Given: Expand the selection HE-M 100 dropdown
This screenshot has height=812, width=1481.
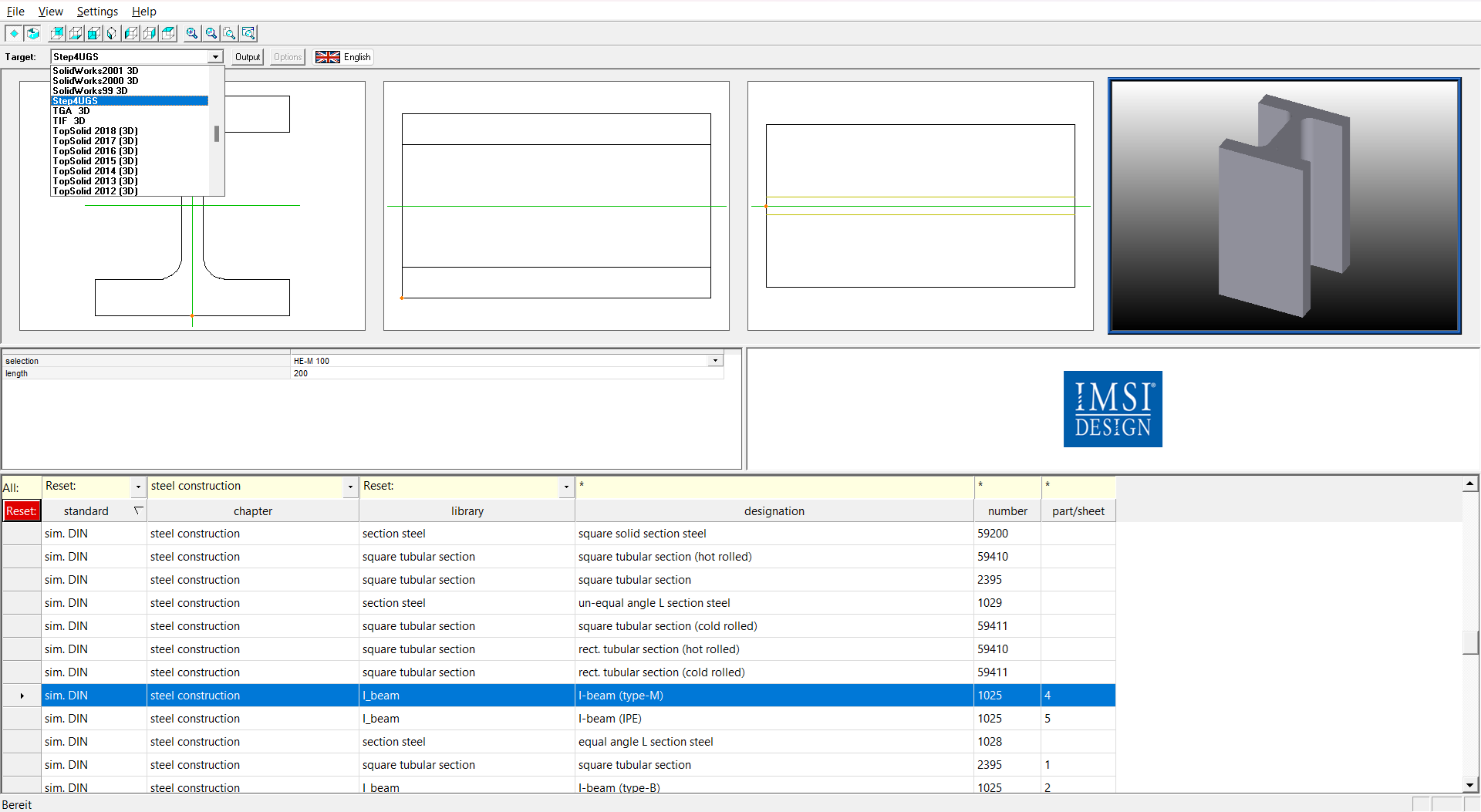Looking at the screenshot, I should click(715, 361).
